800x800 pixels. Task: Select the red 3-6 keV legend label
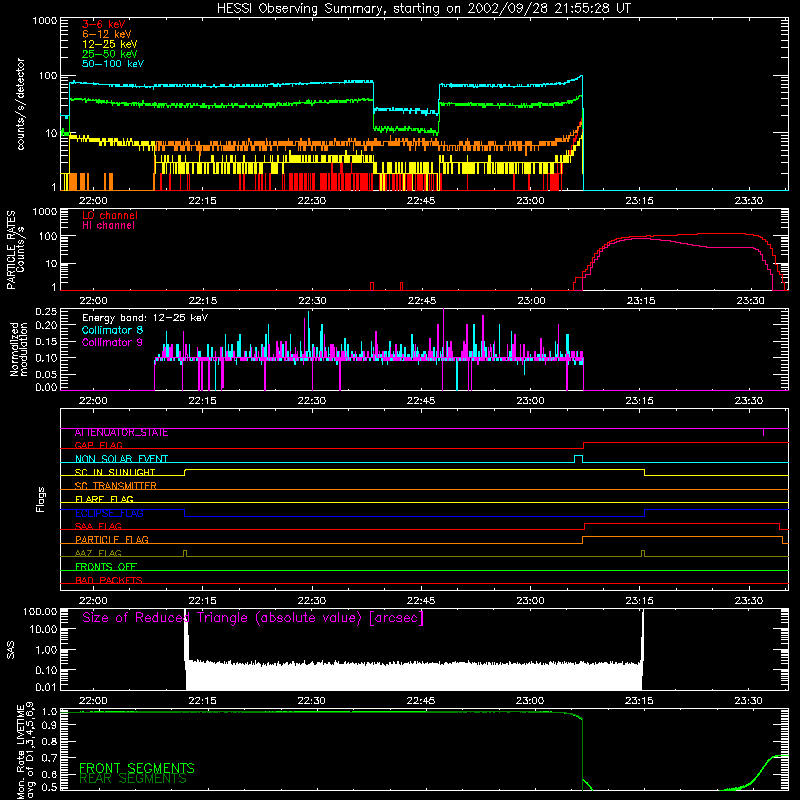point(104,24)
